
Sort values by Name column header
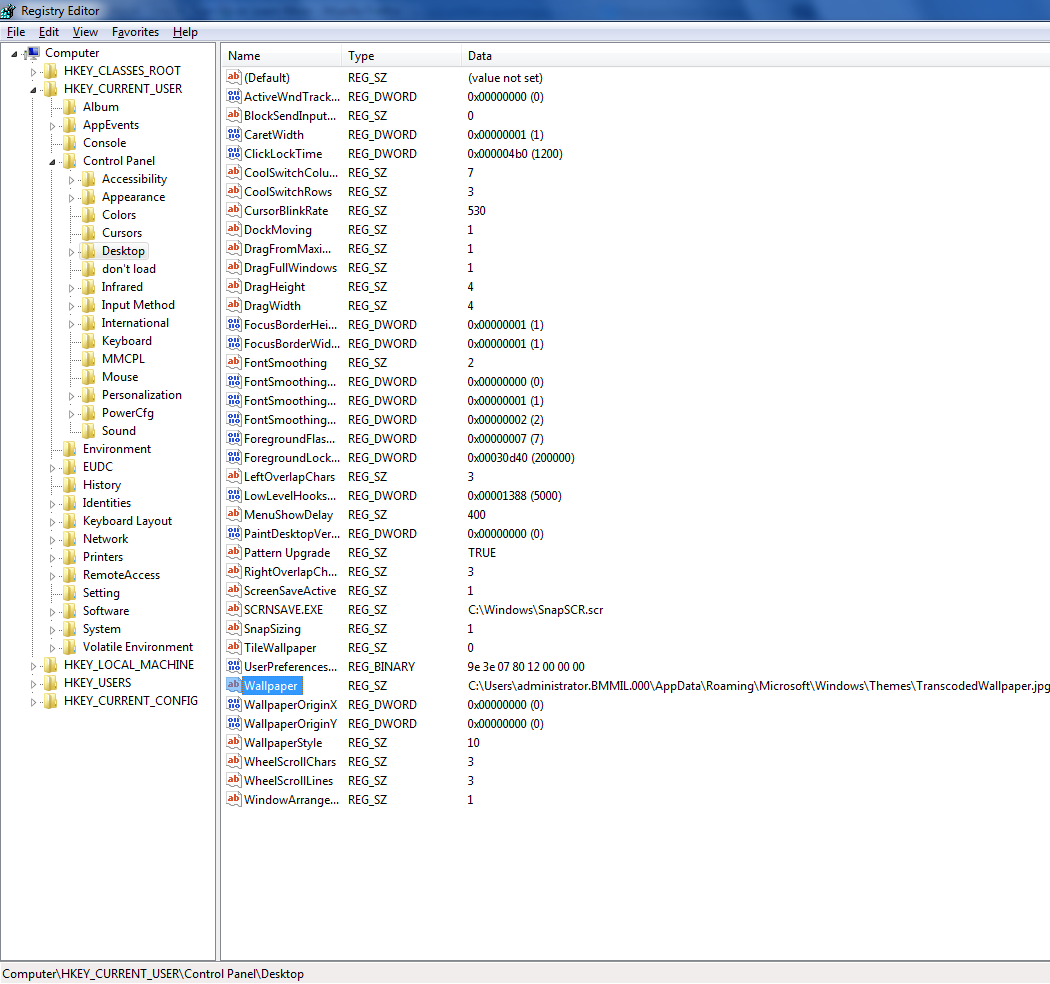[x=281, y=56]
